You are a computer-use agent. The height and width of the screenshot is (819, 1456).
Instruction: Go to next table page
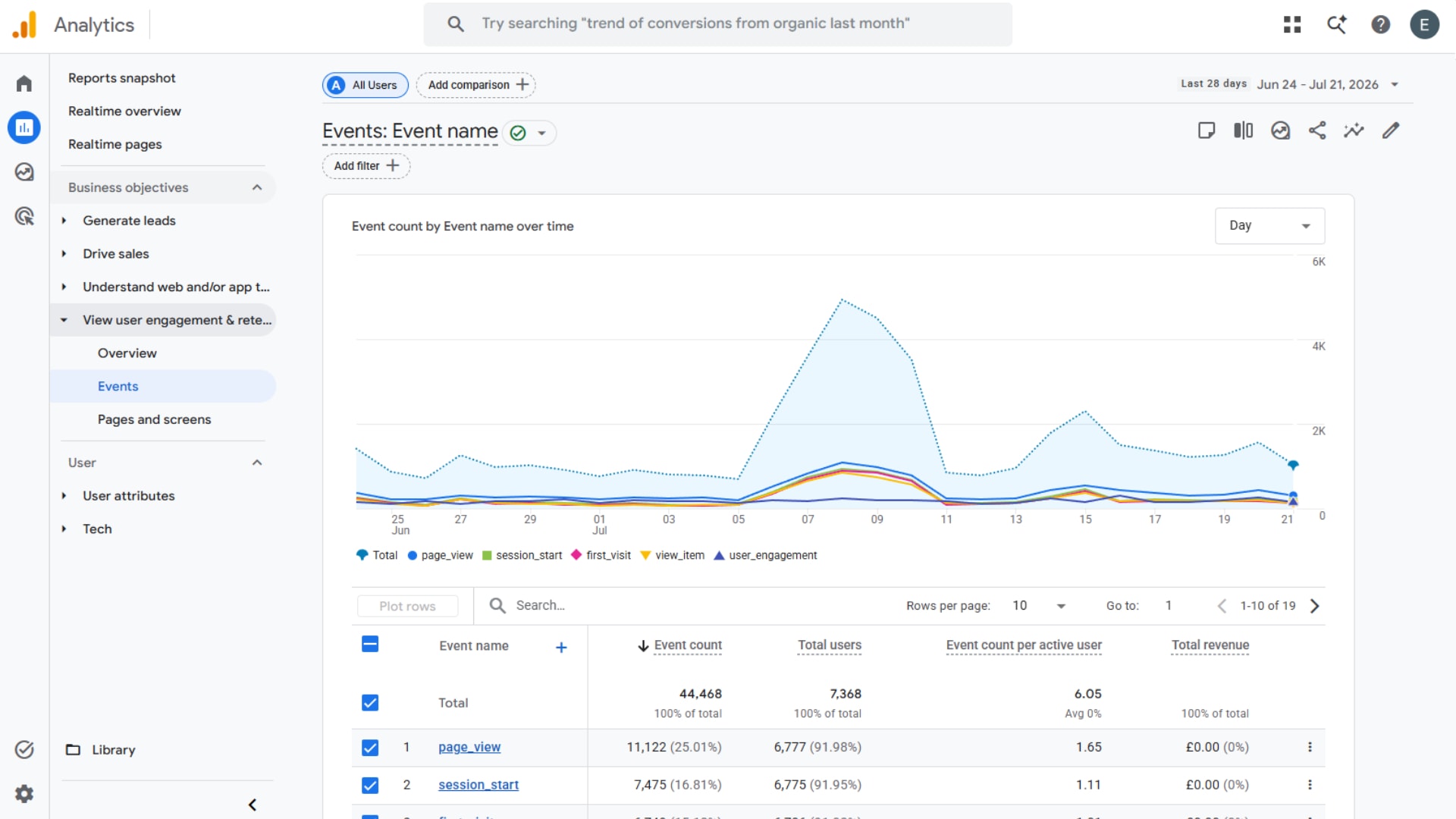coord(1315,606)
